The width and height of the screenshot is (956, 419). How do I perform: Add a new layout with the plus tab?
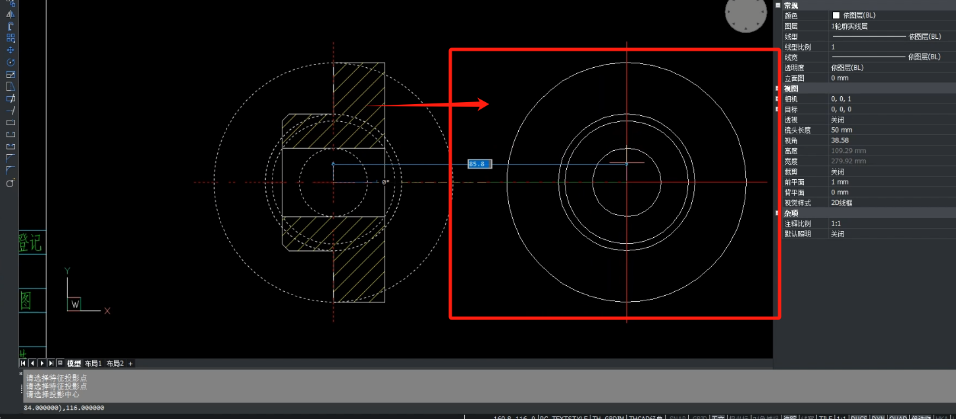[130, 363]
